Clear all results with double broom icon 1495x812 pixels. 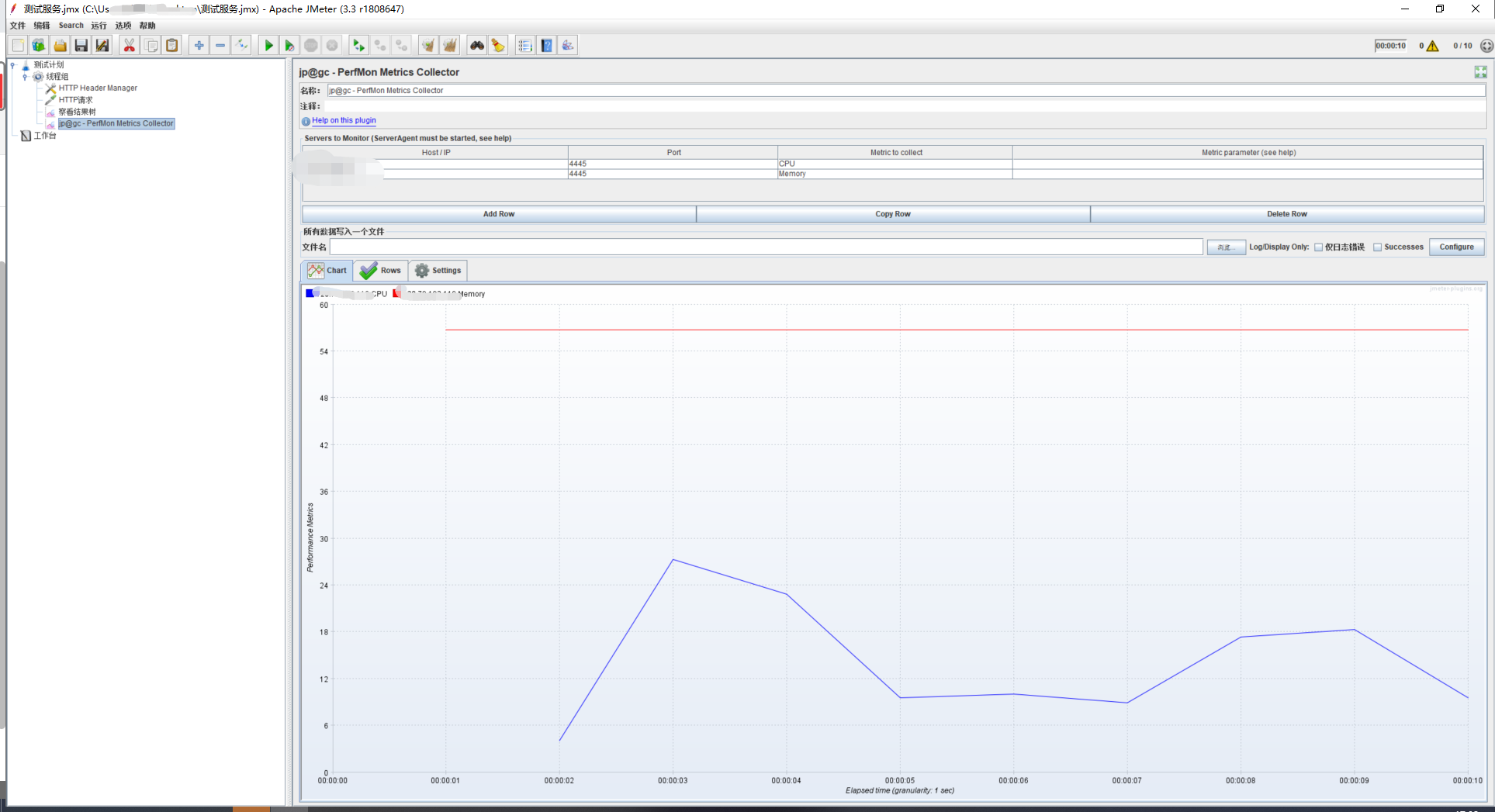(x=449, y=46)
